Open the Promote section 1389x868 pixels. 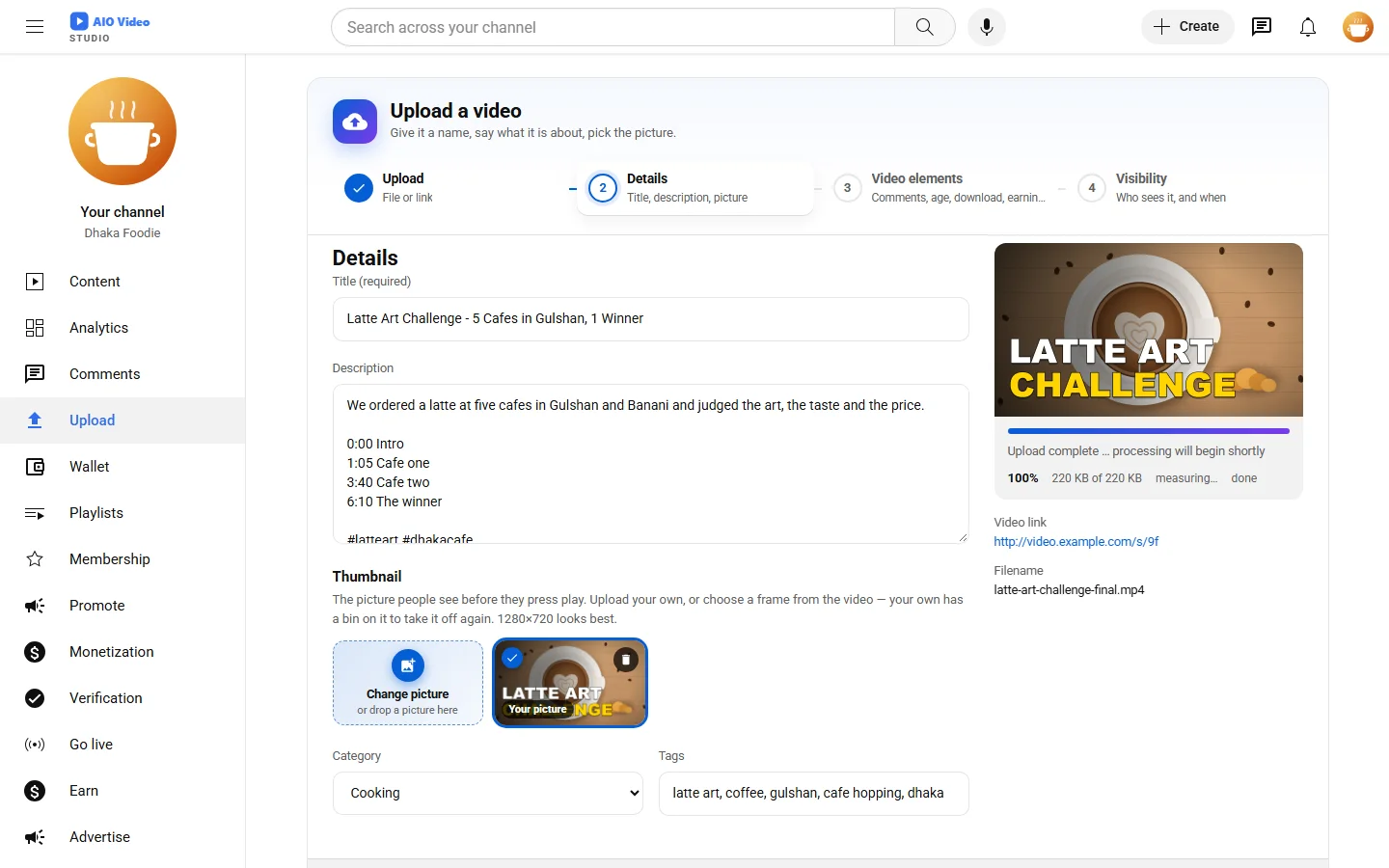[x=123, y=606]
